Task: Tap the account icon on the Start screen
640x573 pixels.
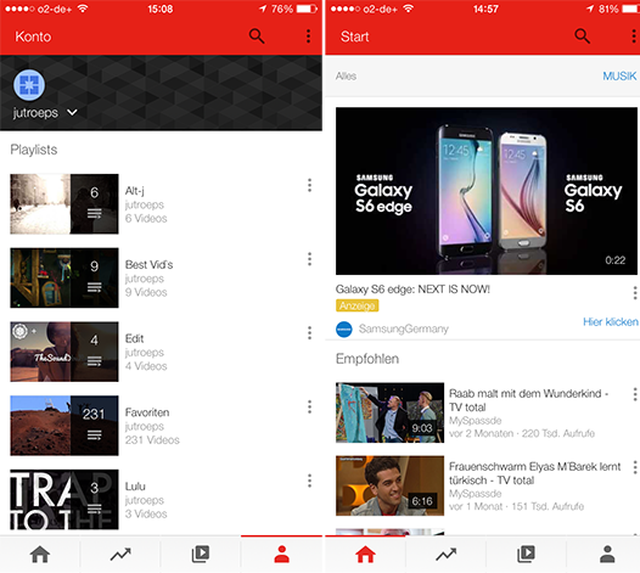Action: tap(606, 552)
